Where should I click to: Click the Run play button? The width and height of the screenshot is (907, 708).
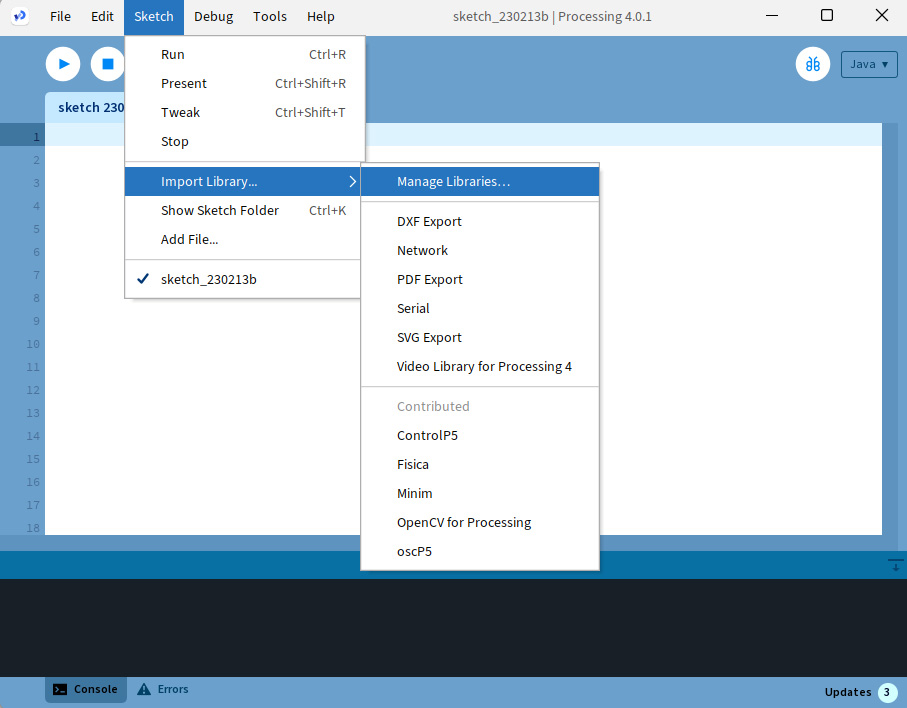click(63, 64)
